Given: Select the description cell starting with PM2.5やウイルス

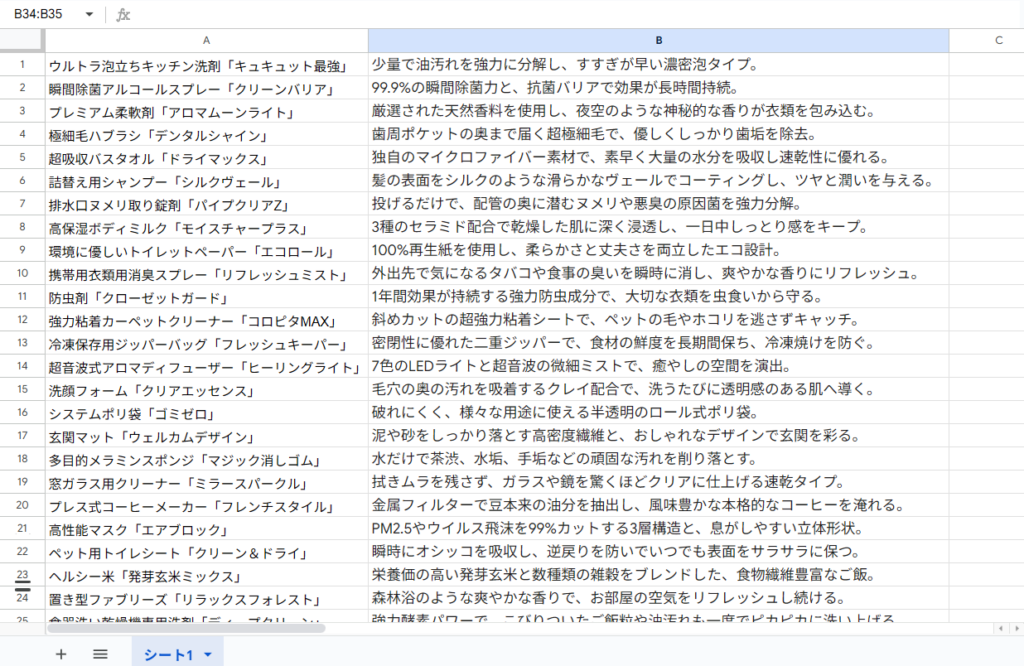Looking at the screenshot, I should point(658,528).
